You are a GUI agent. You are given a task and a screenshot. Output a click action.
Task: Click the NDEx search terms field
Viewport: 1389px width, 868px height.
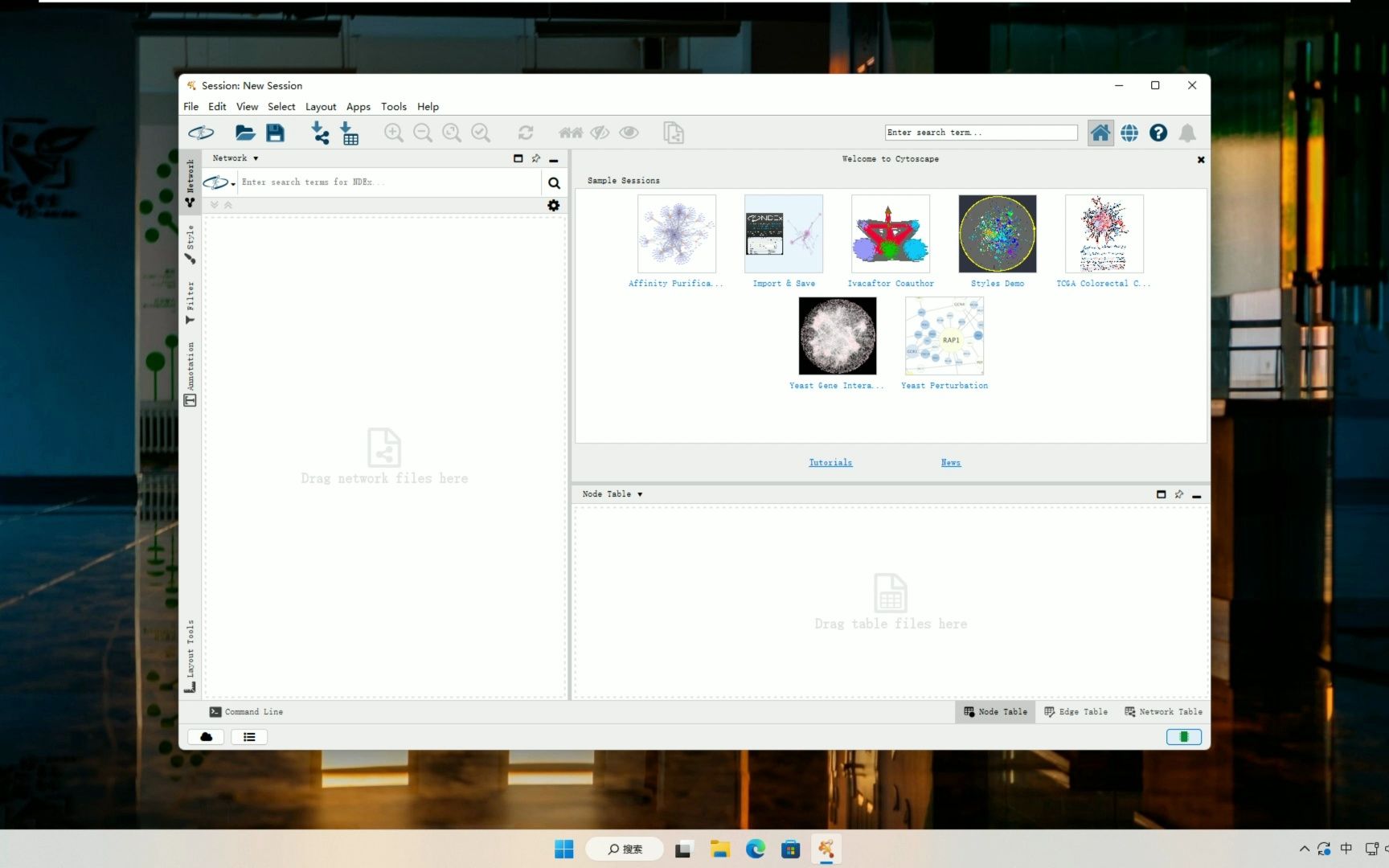click(390, 182)
